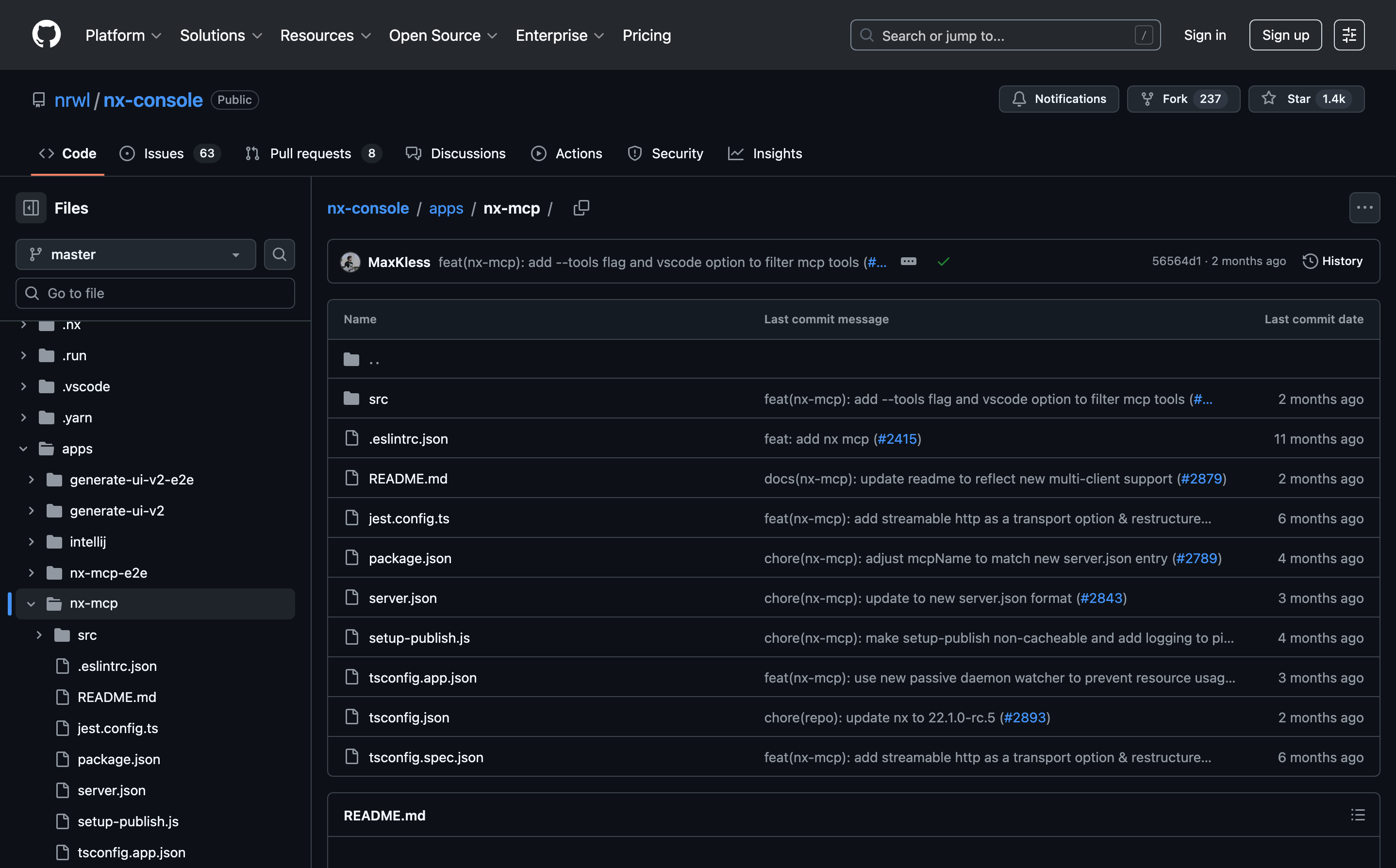Collapse the file tree side panel icon
Viewport: 1396px width, 868px height.
pyautogui.click(x=31, y=208)
